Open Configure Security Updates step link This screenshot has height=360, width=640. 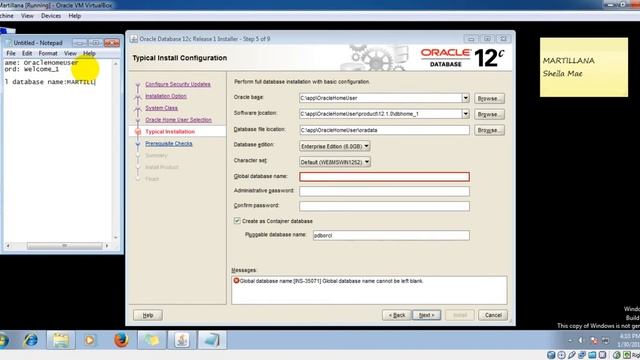point(178,84)
